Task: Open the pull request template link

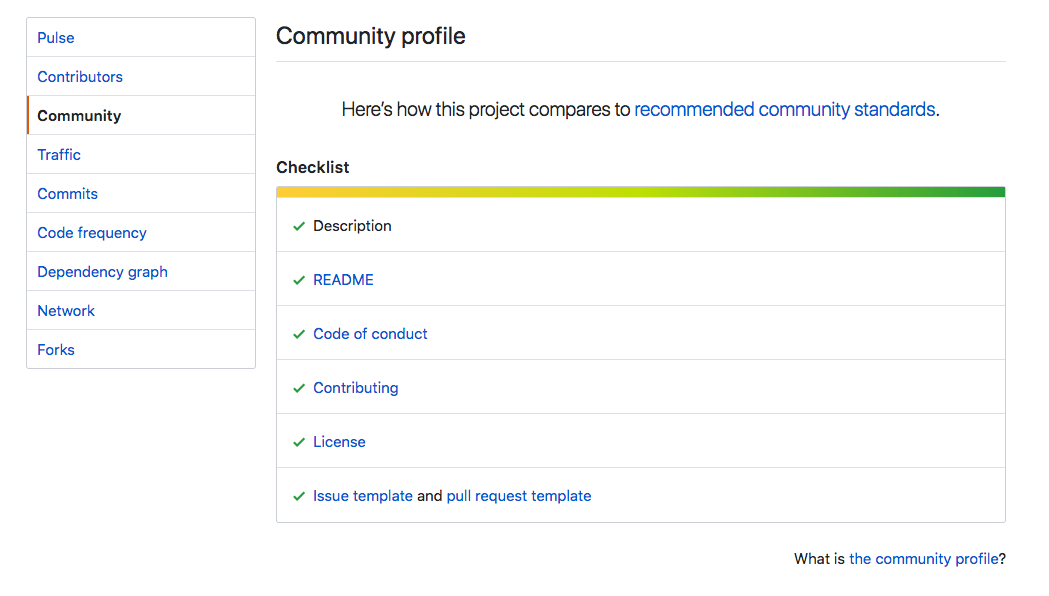Action: (x=519, y=496)
